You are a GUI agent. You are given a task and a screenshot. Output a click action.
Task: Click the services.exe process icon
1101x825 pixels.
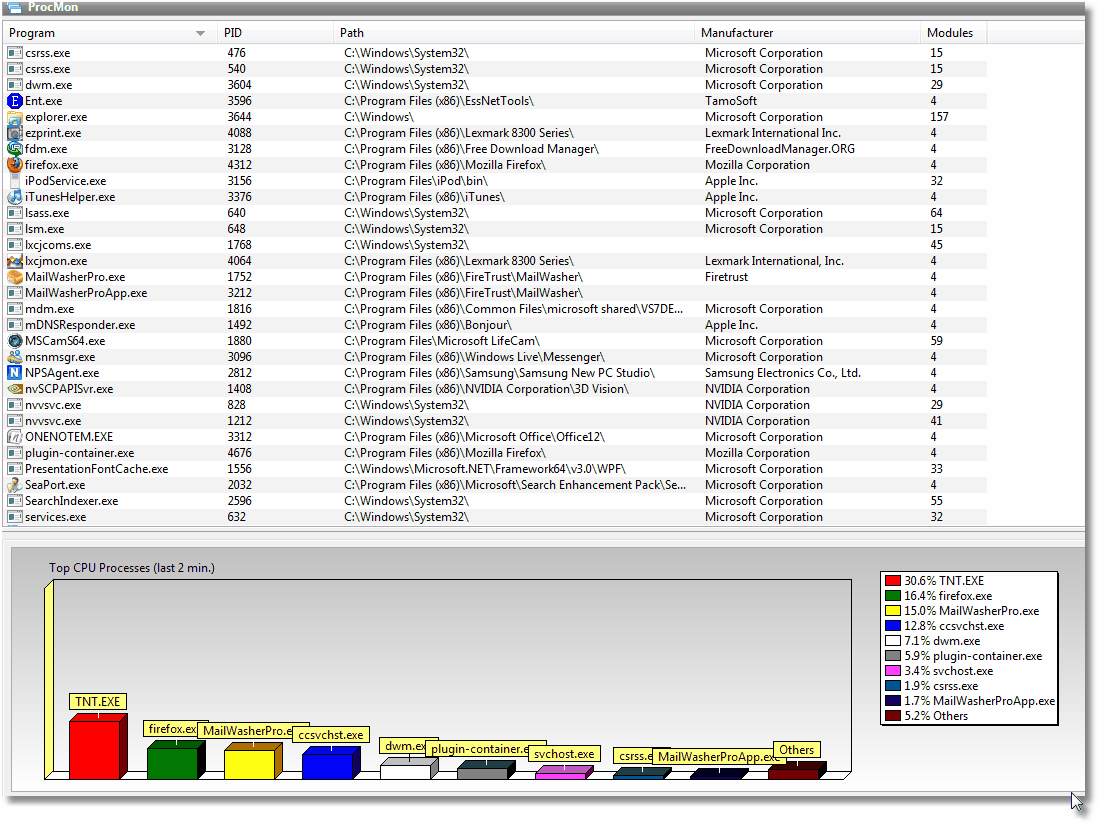coord(15,517)
